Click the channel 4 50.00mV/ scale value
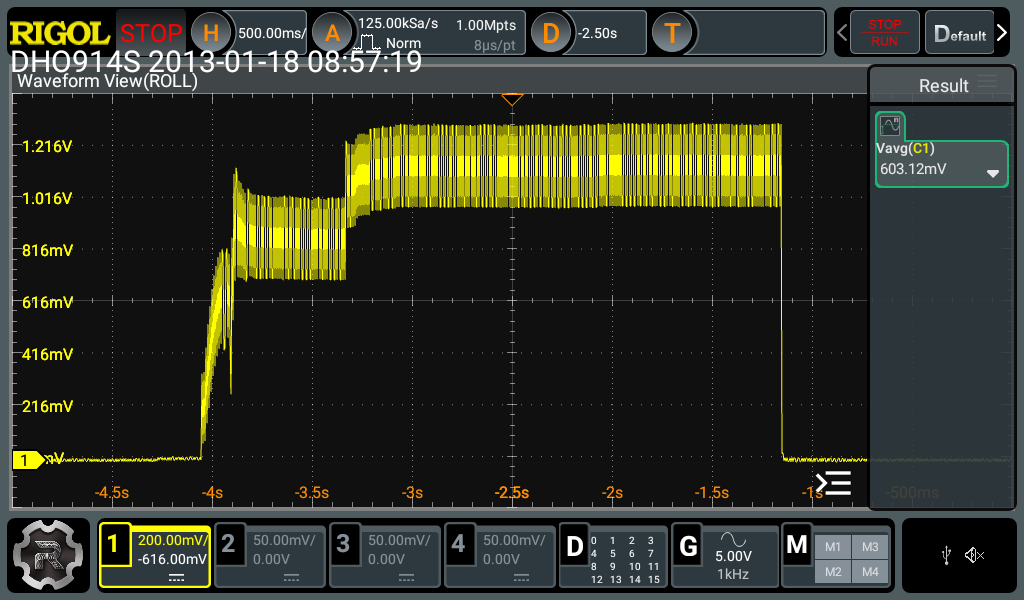Screen dimensions: 1024x600 click(x=514, y=541)
